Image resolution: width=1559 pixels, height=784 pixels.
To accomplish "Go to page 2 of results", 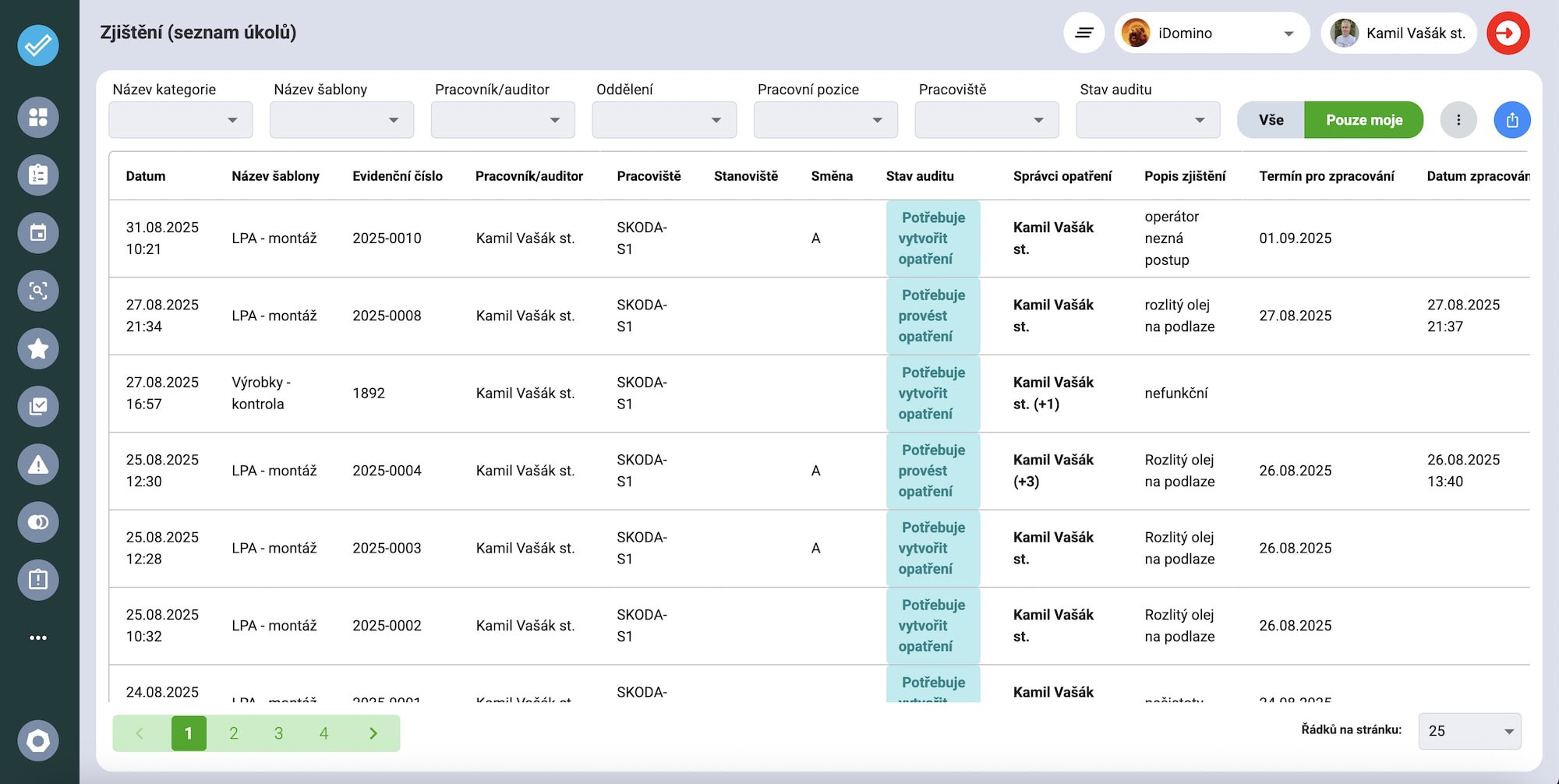I will pos(234,733).
